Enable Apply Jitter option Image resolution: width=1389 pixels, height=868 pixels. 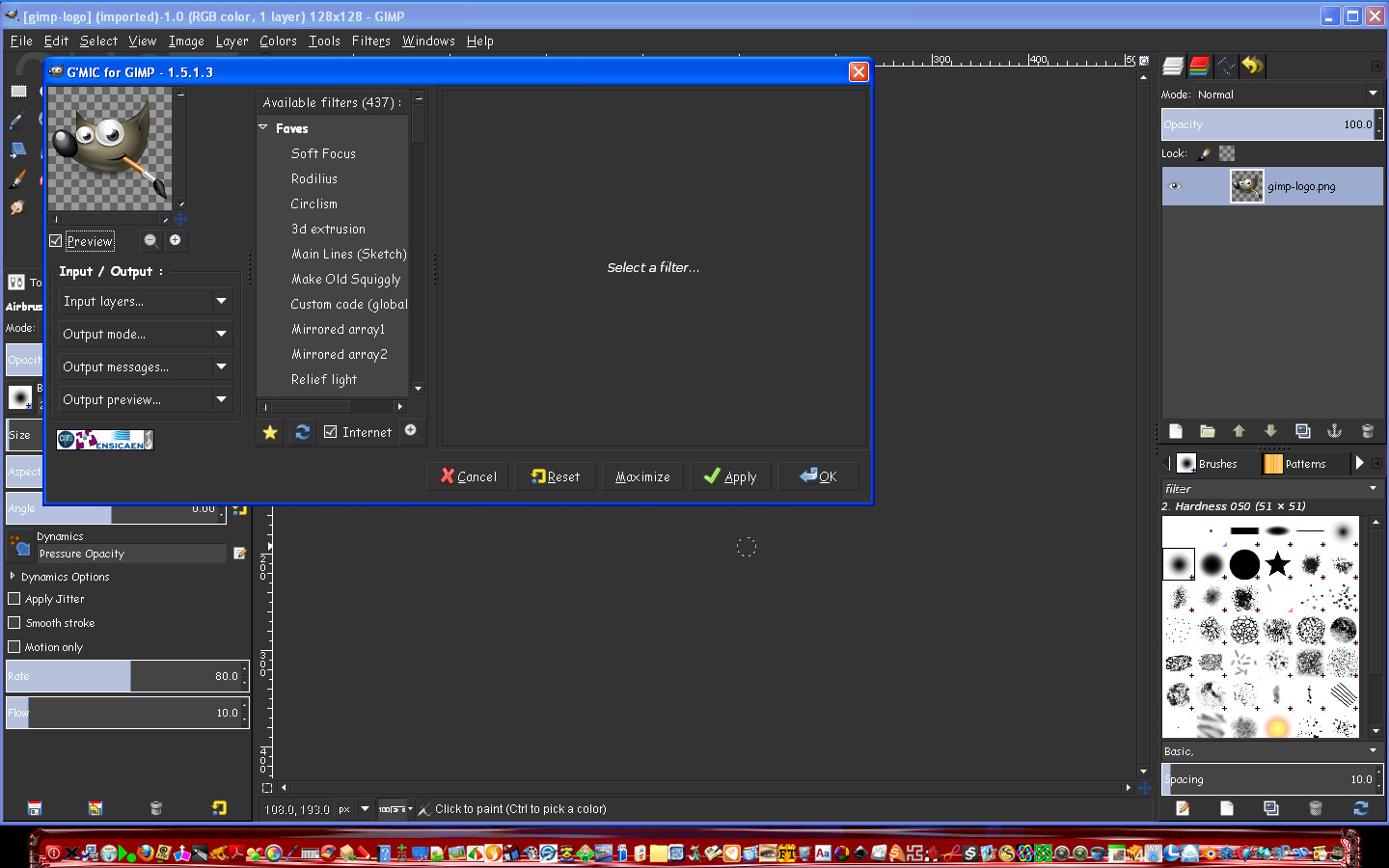[x=14, y=599]
